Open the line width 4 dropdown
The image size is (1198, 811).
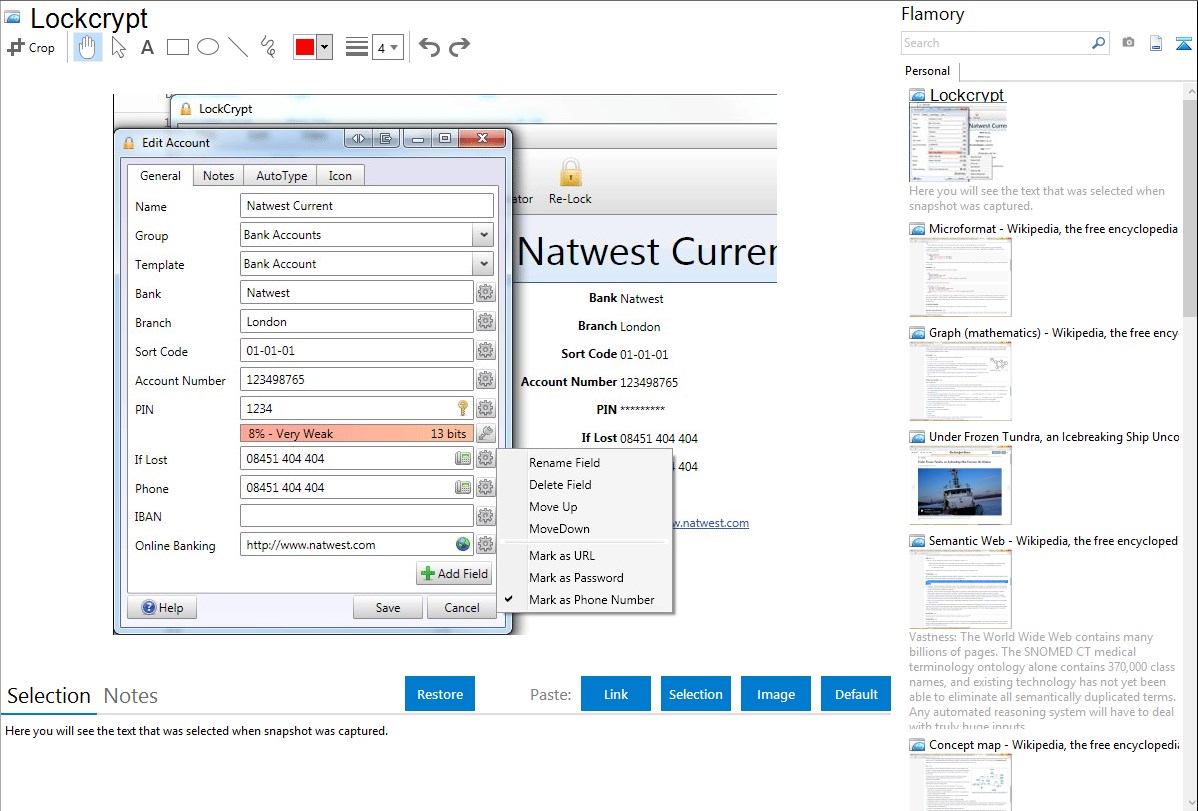point(387,47)
